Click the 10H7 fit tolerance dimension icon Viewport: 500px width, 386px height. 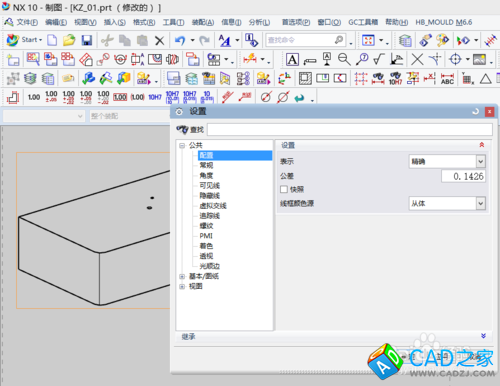(155, 97)
